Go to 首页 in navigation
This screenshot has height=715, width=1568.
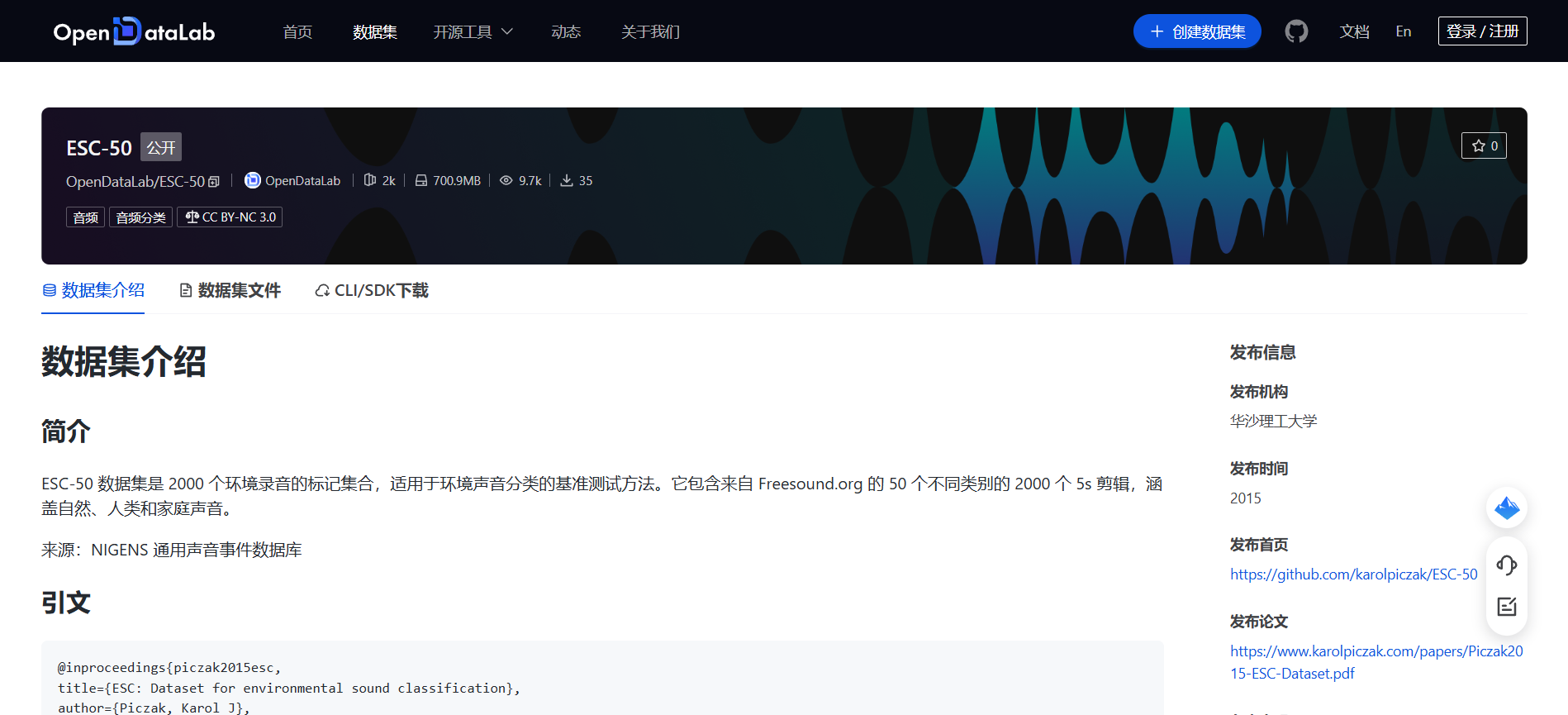(297, 31)
